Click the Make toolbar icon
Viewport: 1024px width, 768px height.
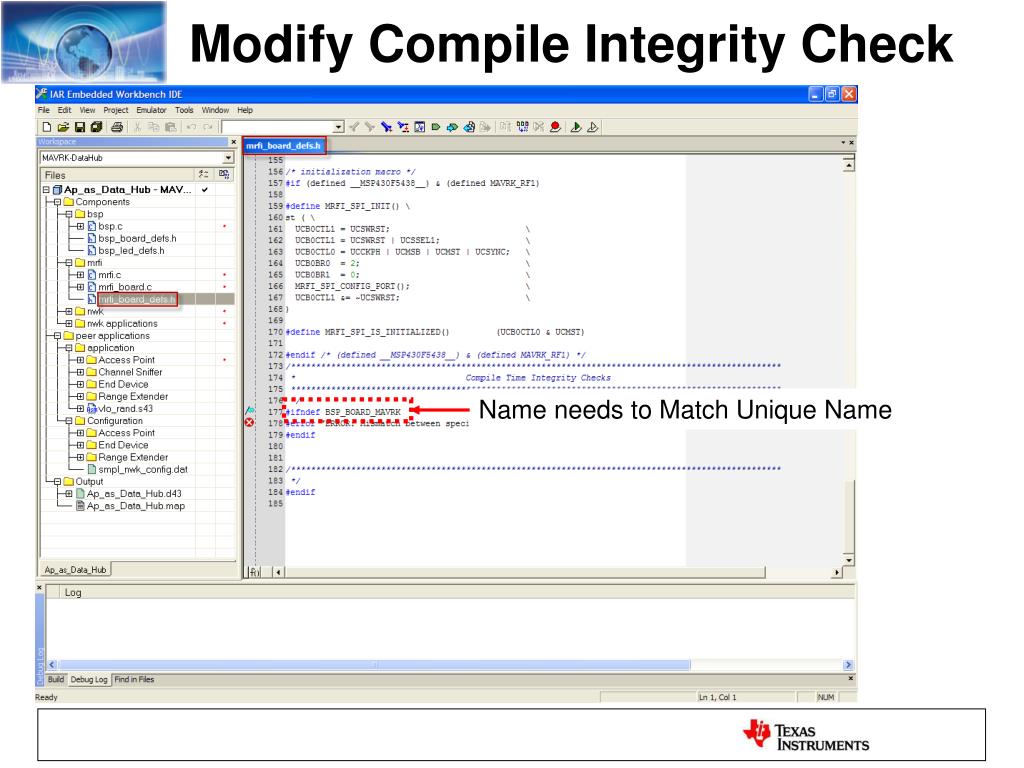click(522, 127)
